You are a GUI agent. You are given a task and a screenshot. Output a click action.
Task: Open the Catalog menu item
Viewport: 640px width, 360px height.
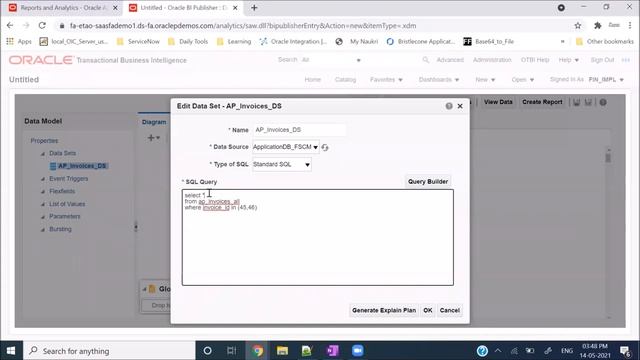click(345, 80)
